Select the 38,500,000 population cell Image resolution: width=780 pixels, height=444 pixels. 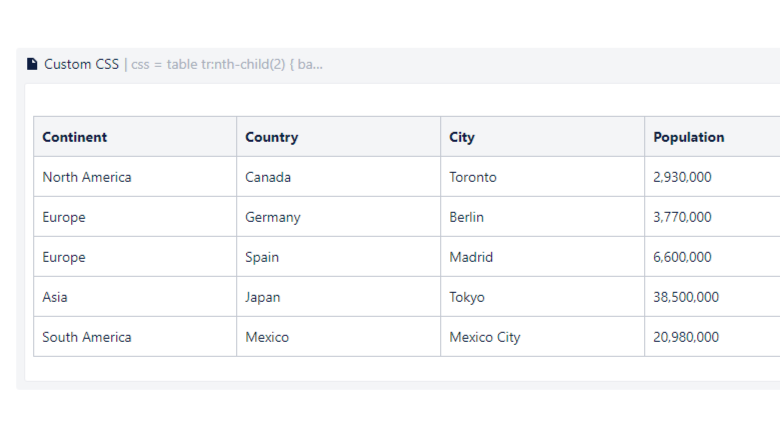tap(686, 297)
